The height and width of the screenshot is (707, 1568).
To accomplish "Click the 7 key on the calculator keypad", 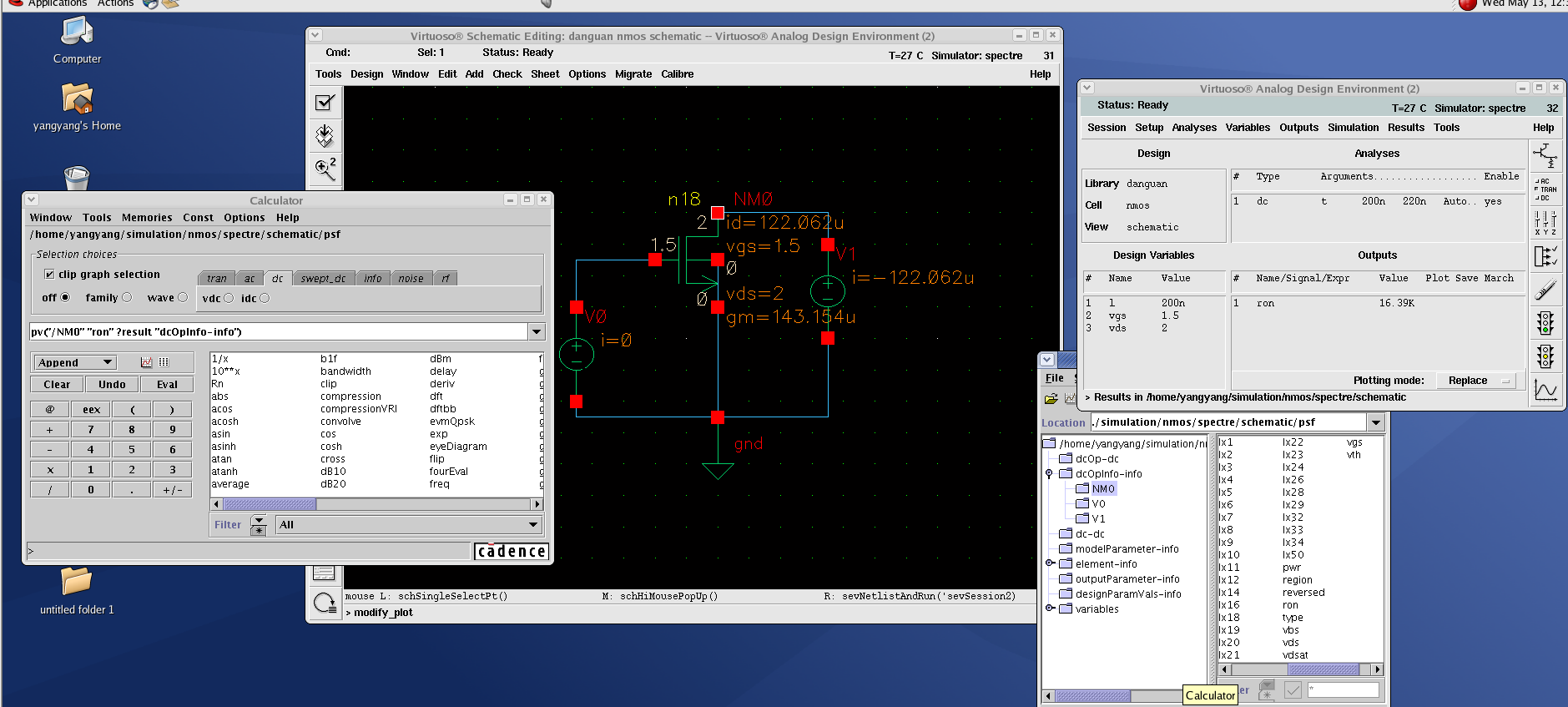I will coord(91,430).
